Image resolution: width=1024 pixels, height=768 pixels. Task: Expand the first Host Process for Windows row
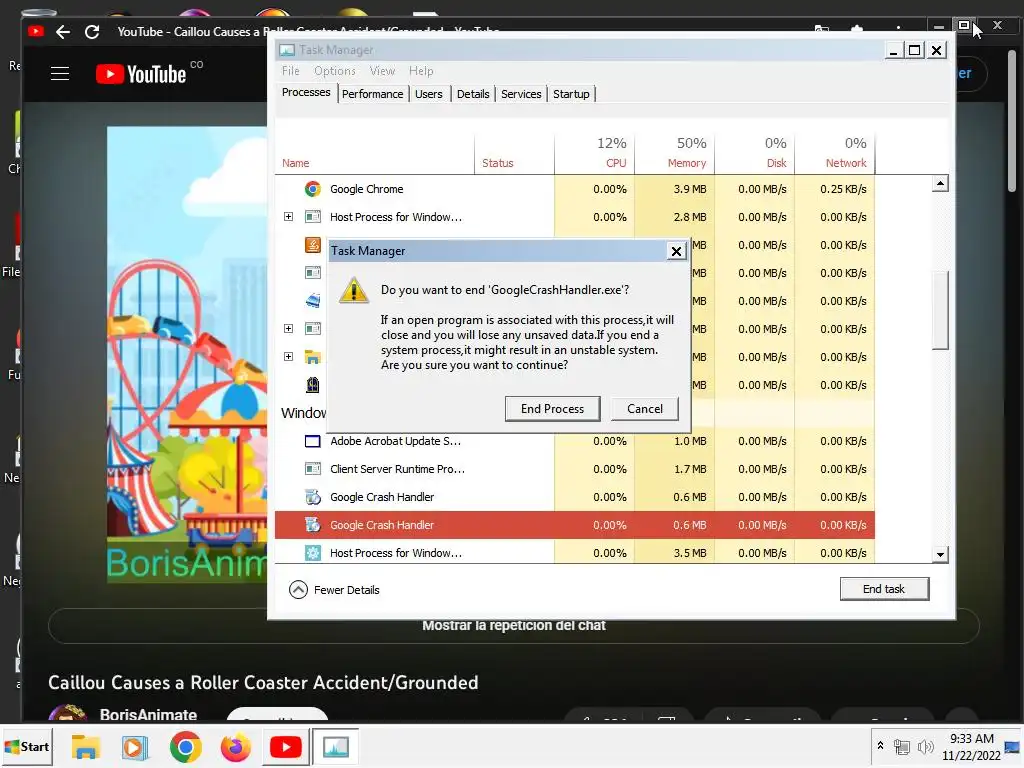(288, 217)
